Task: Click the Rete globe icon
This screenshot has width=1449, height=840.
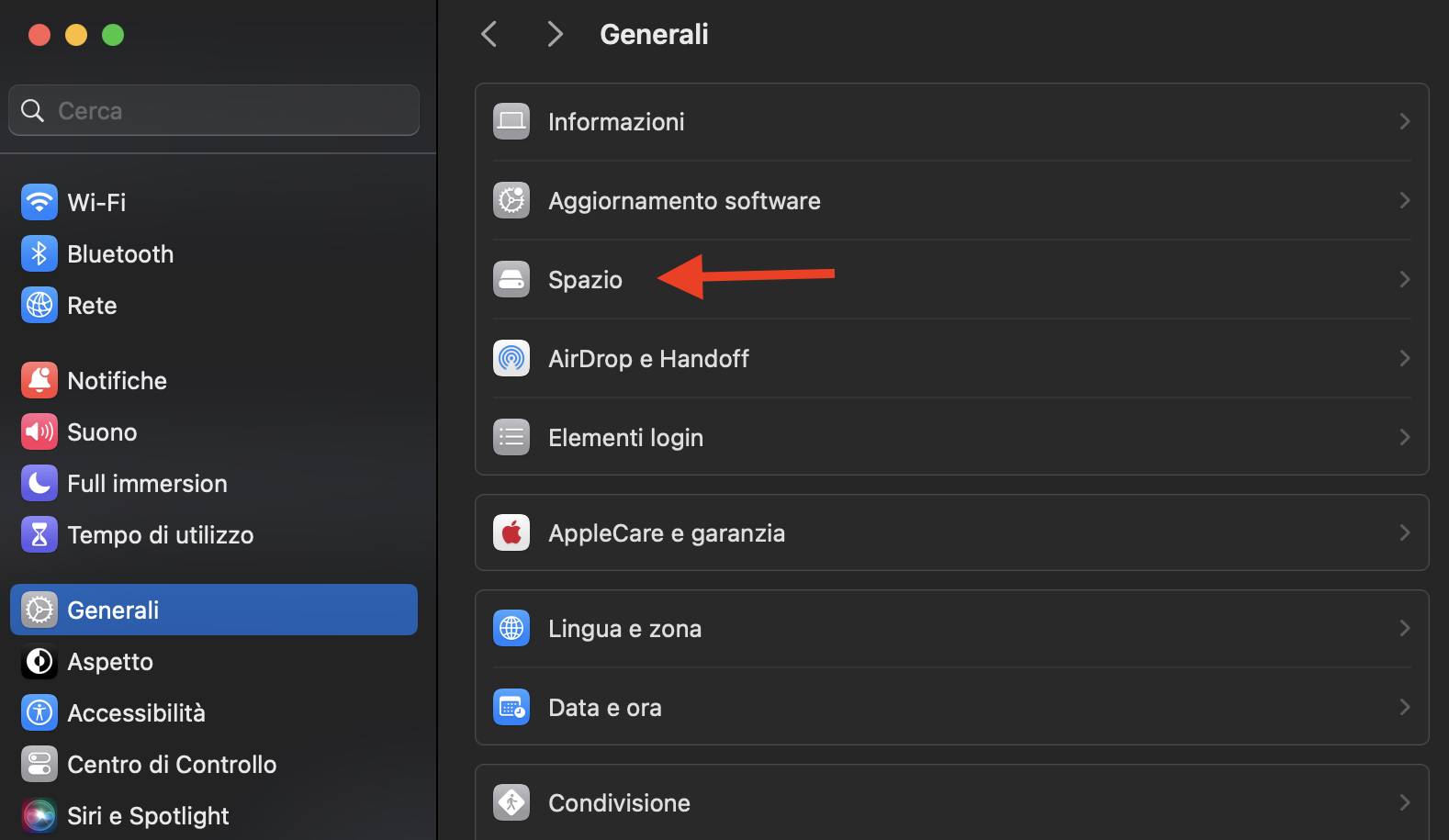Action: [39, 305]
